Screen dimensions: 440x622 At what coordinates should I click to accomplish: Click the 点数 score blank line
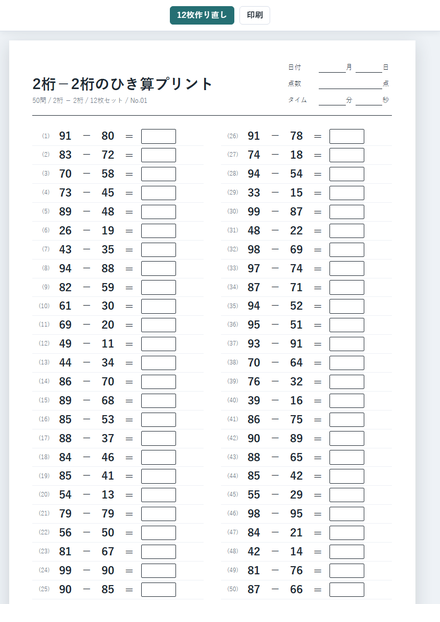coord(350,84)
